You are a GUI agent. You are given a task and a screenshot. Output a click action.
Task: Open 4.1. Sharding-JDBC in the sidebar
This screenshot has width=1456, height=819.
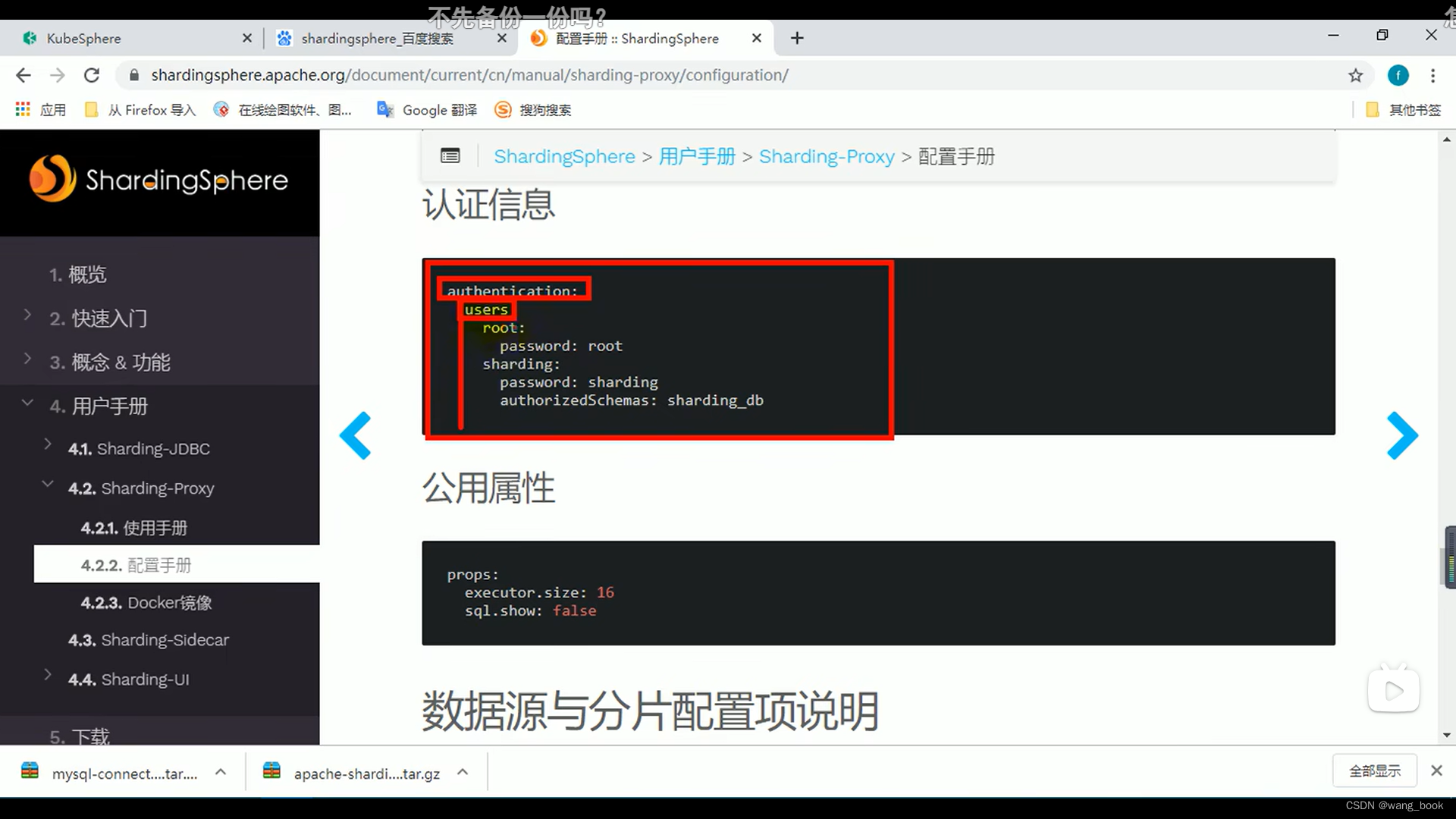[139, 449]
